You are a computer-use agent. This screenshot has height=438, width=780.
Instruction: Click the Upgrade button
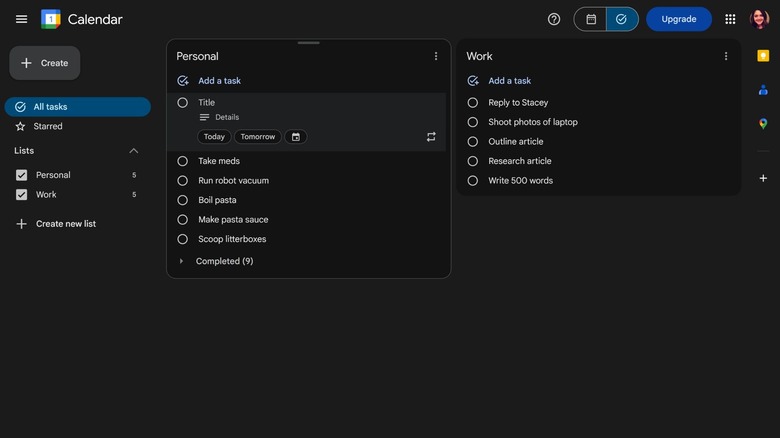678,19
